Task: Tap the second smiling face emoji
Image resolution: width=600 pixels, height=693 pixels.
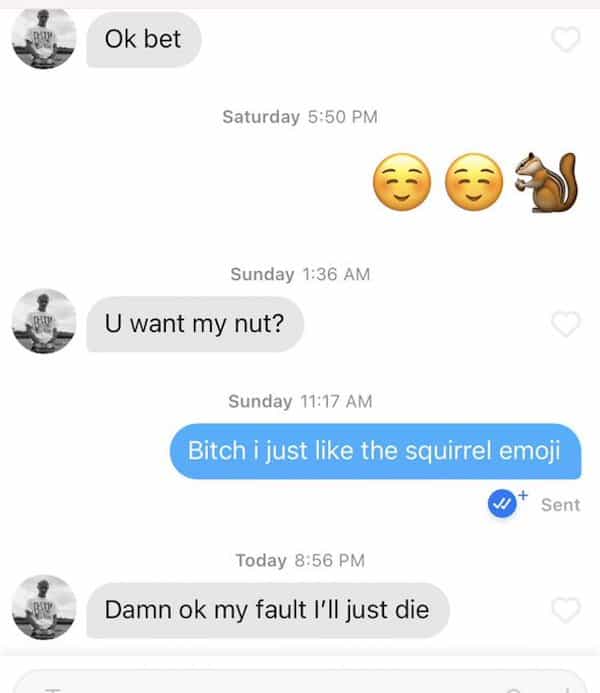Action: pos(474,182)
